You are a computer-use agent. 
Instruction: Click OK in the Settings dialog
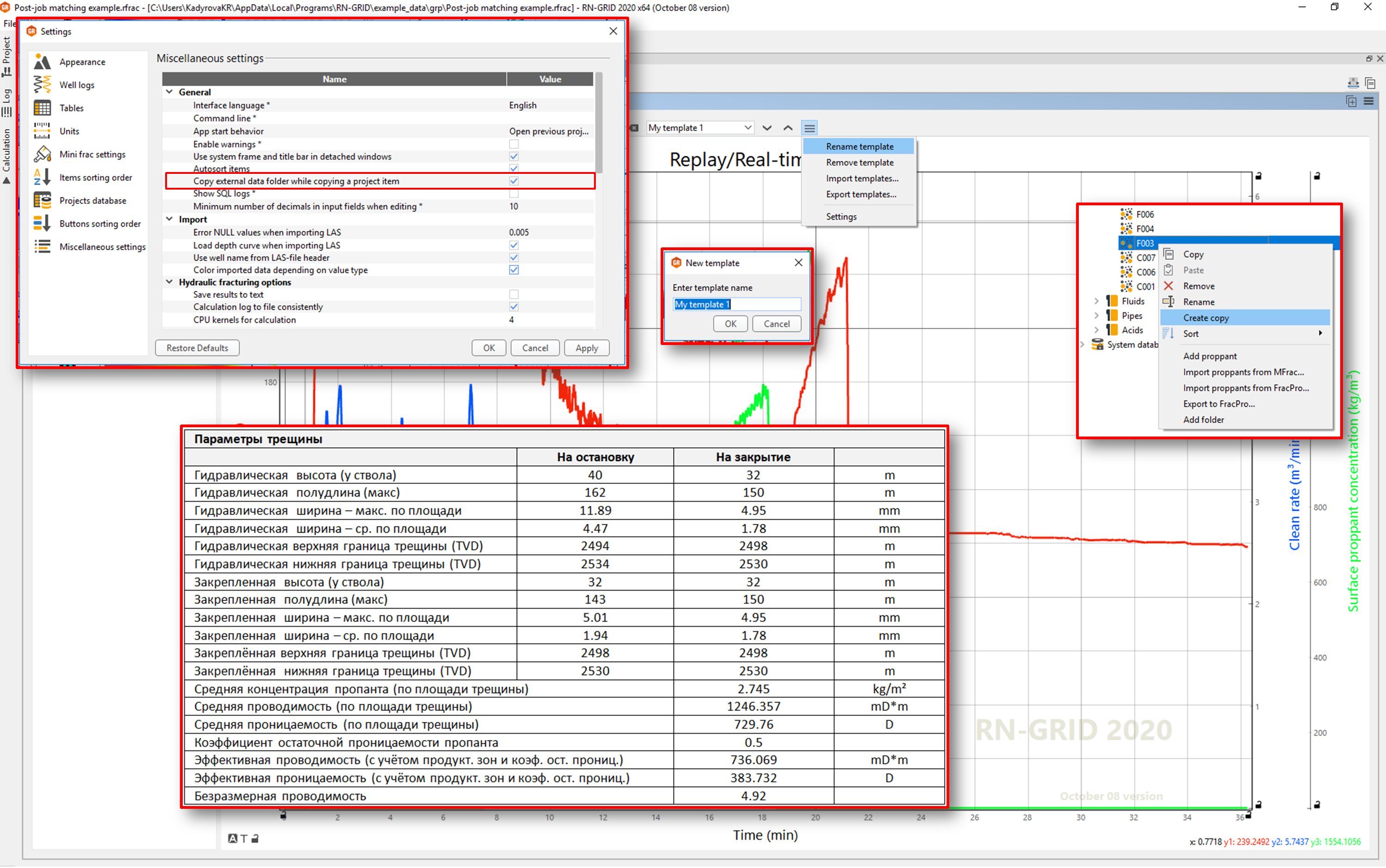pos(489,348)
